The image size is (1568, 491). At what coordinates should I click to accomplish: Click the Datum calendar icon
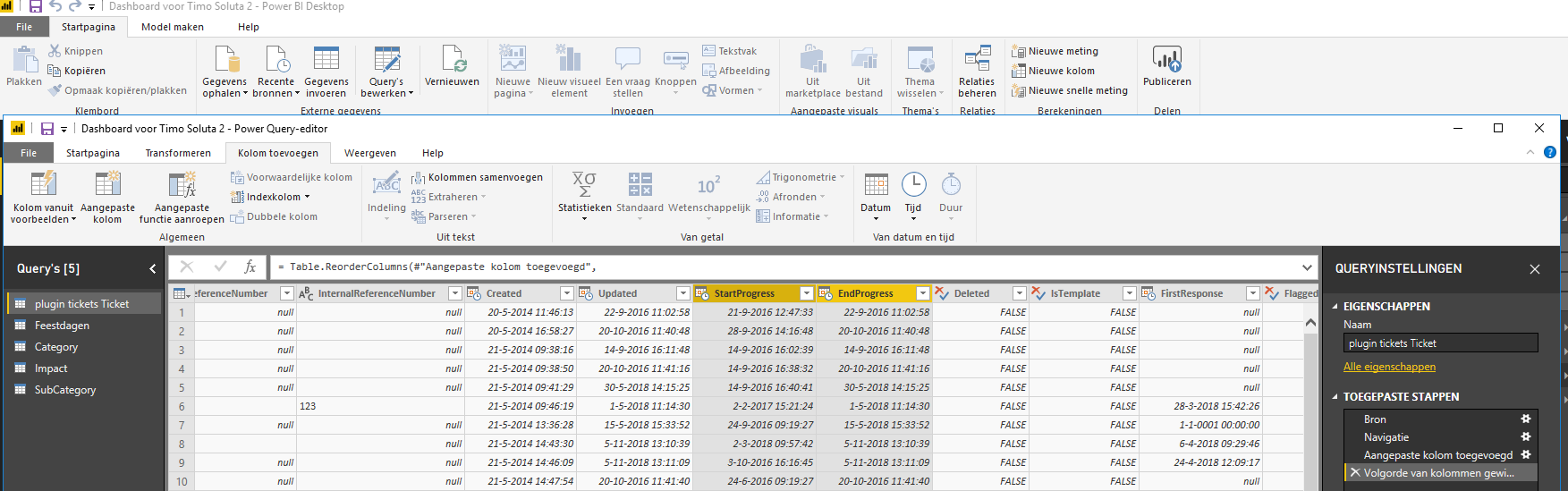[876, 184]
